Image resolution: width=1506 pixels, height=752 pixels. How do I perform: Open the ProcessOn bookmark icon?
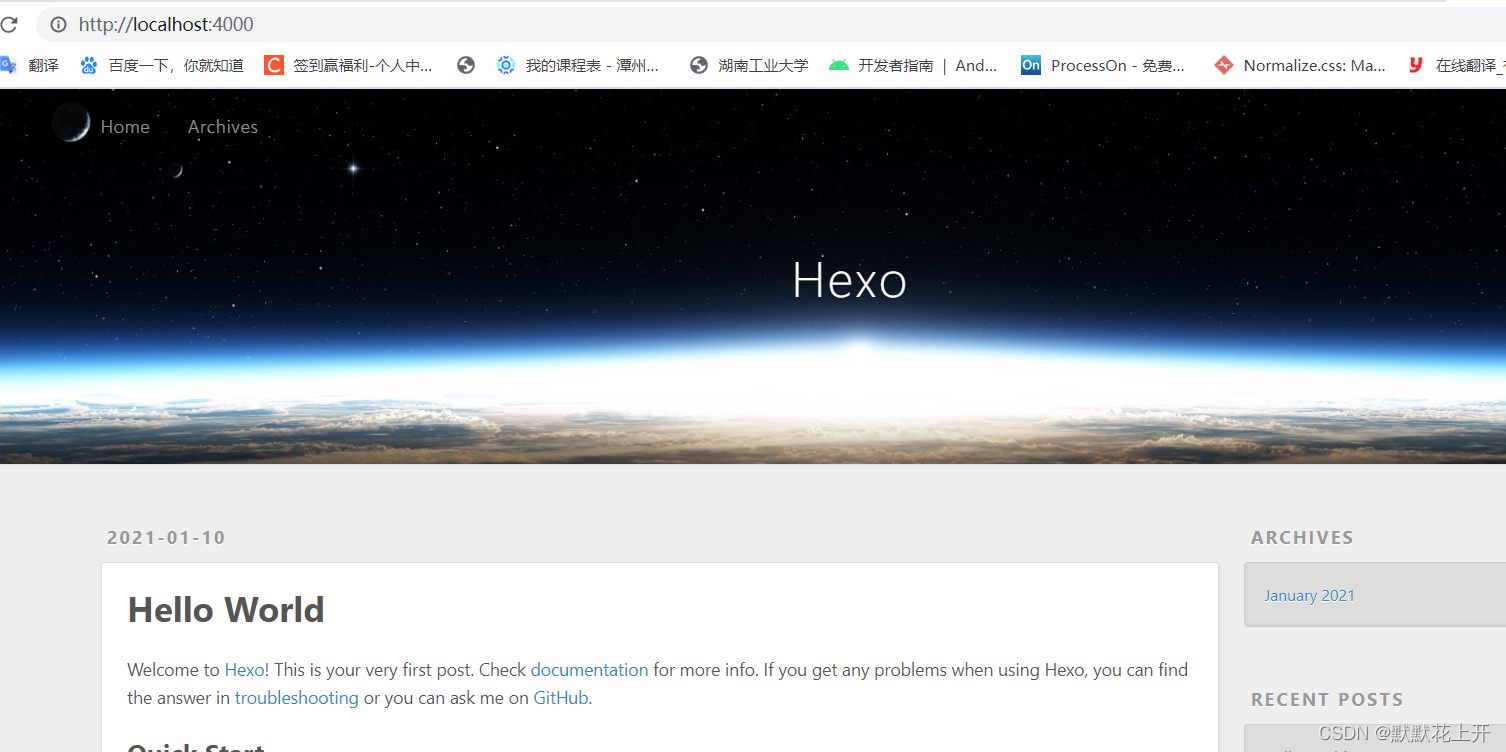(x=1031, y=65)
